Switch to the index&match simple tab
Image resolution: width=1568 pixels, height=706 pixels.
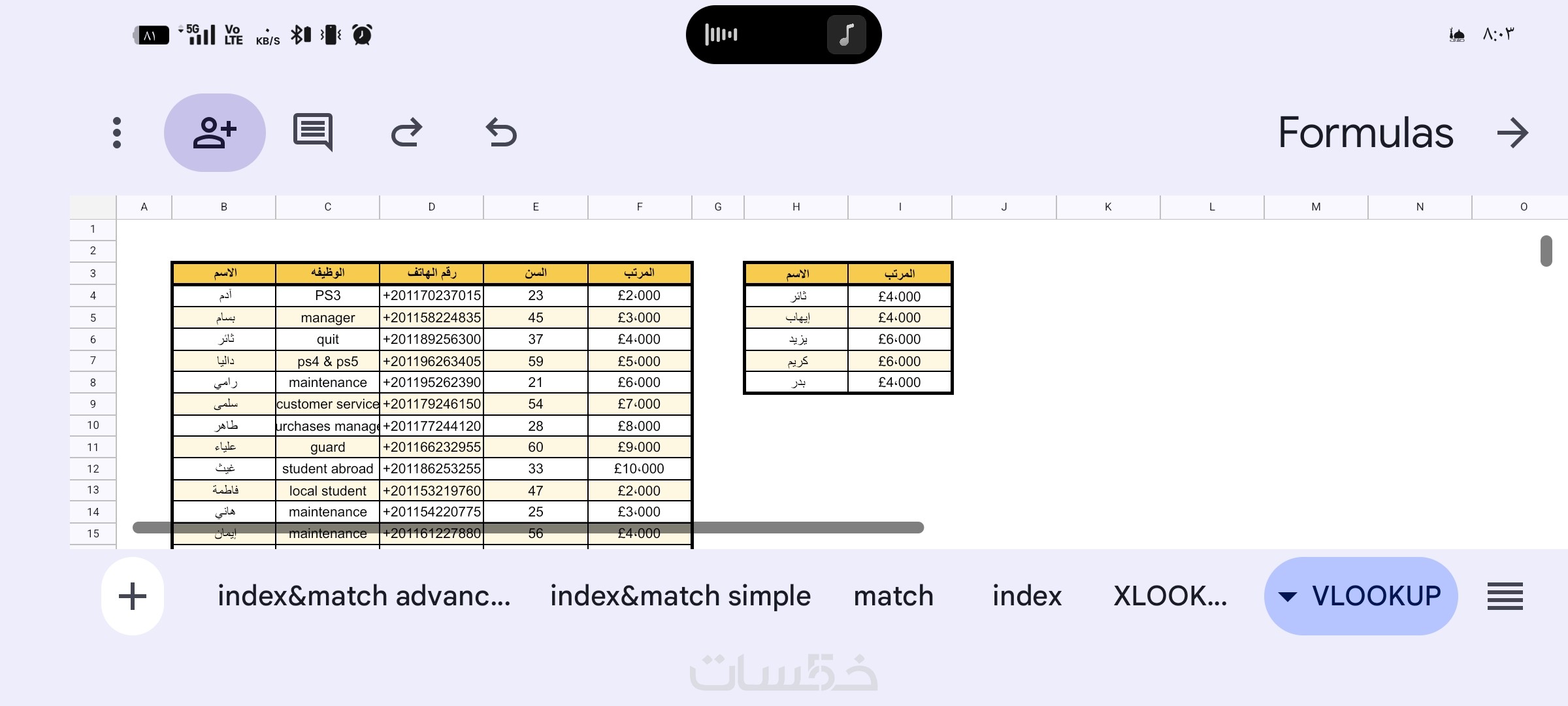coord(680,596)
